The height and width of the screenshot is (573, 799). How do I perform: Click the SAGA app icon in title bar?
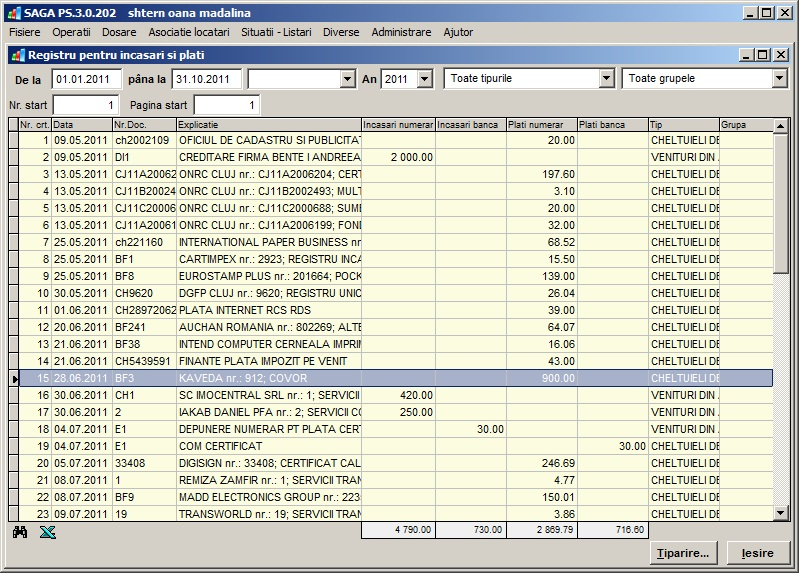[15, 13]
